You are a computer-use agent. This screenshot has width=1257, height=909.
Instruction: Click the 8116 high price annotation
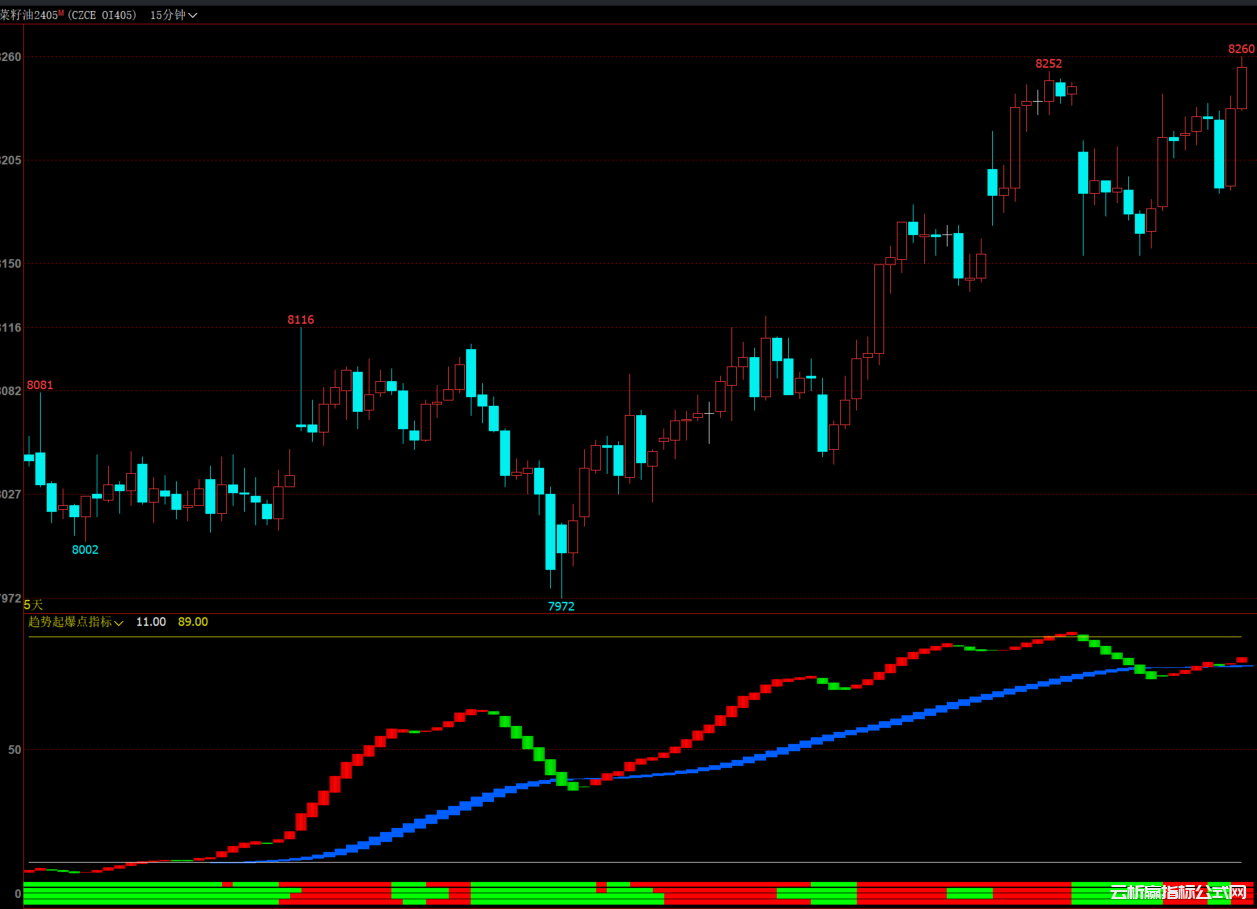pos(300,320)
